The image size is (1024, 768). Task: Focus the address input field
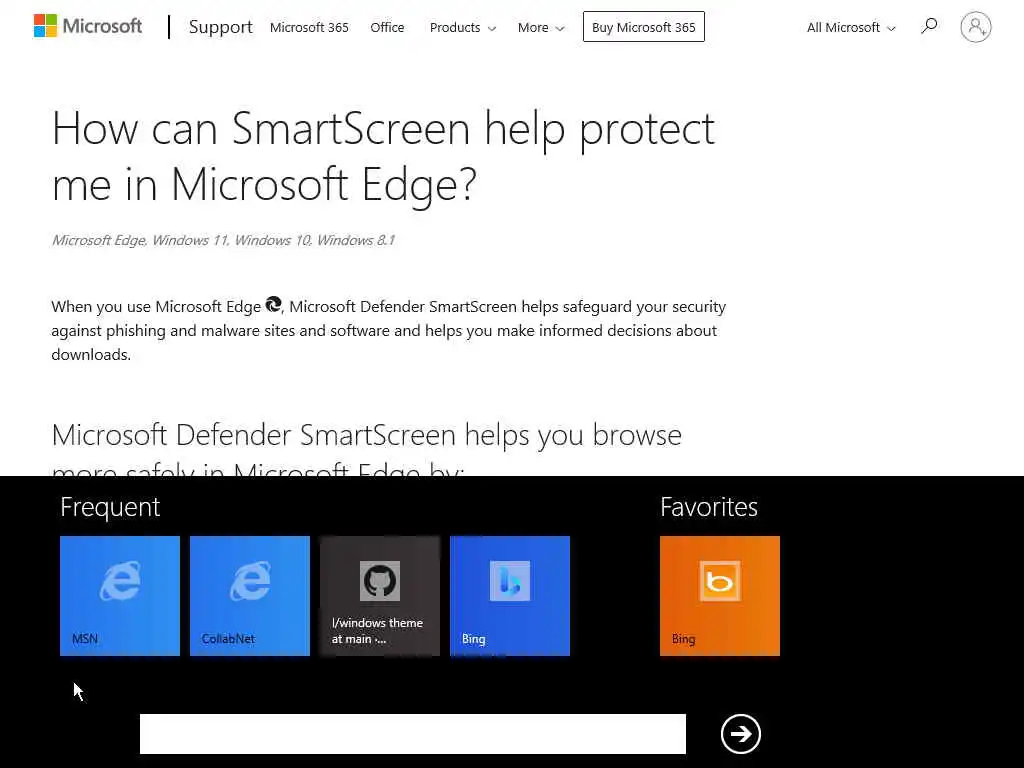tap(413, 734)
